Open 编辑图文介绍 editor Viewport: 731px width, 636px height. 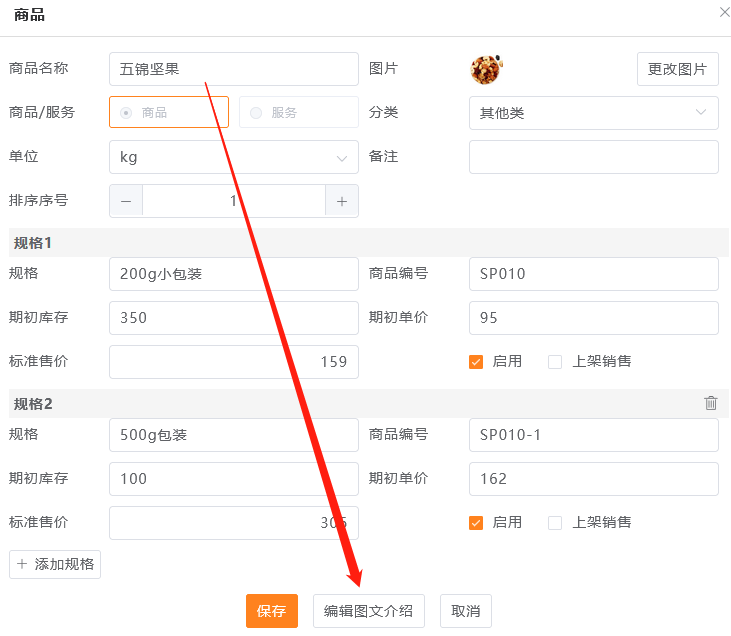coord(368,611)
